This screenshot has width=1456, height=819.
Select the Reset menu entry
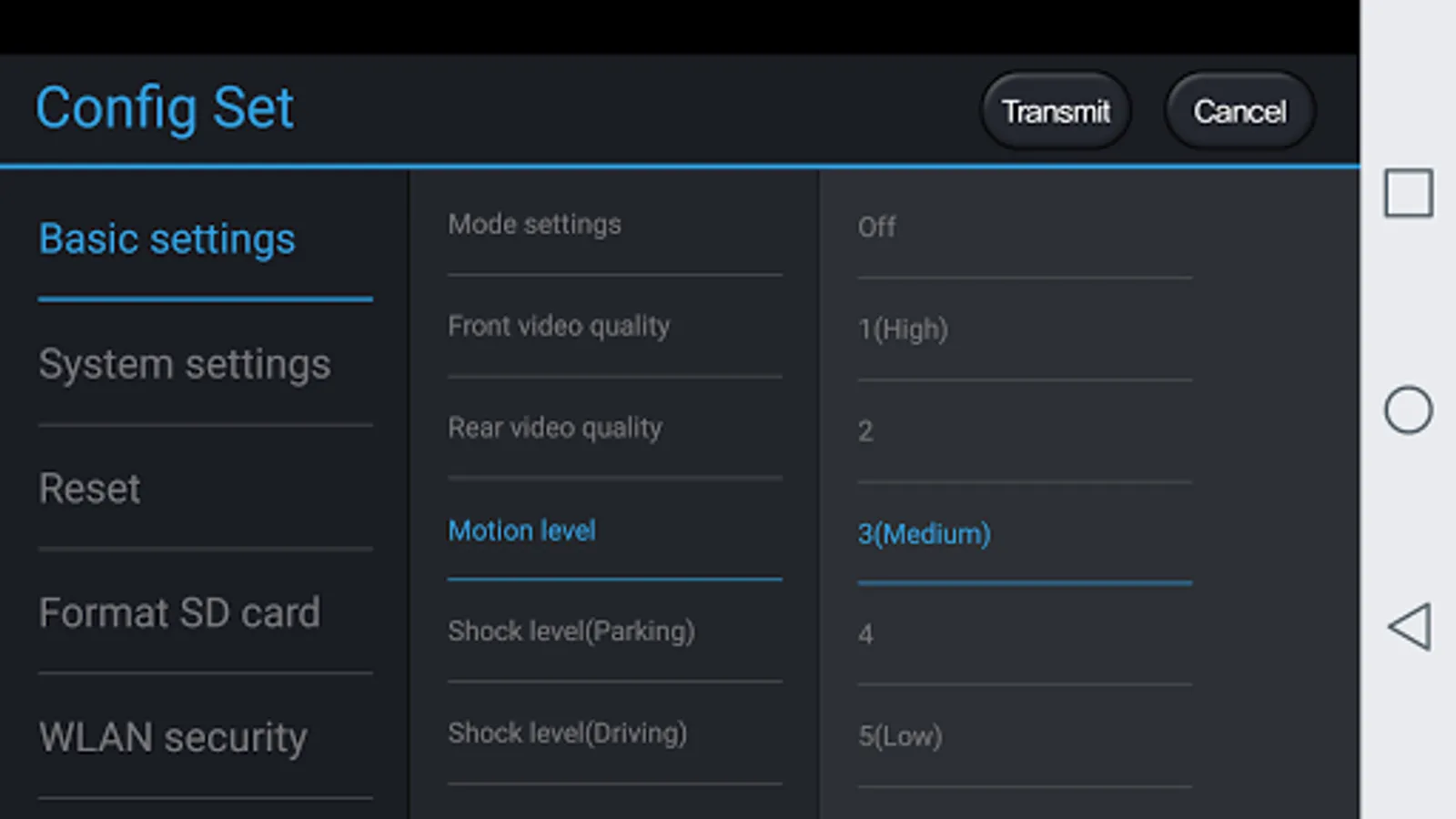click(x=90, y=489)
